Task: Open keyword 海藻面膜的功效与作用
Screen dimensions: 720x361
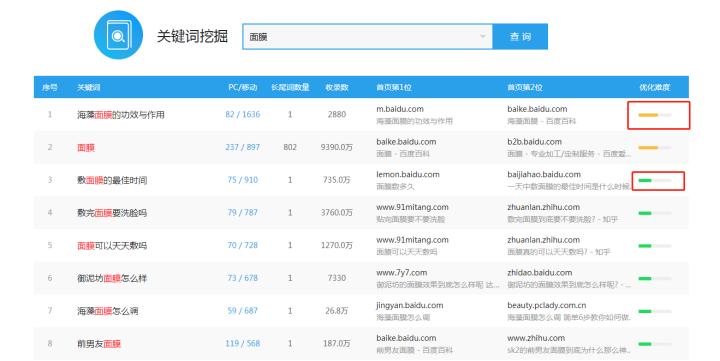Action: 121,115
